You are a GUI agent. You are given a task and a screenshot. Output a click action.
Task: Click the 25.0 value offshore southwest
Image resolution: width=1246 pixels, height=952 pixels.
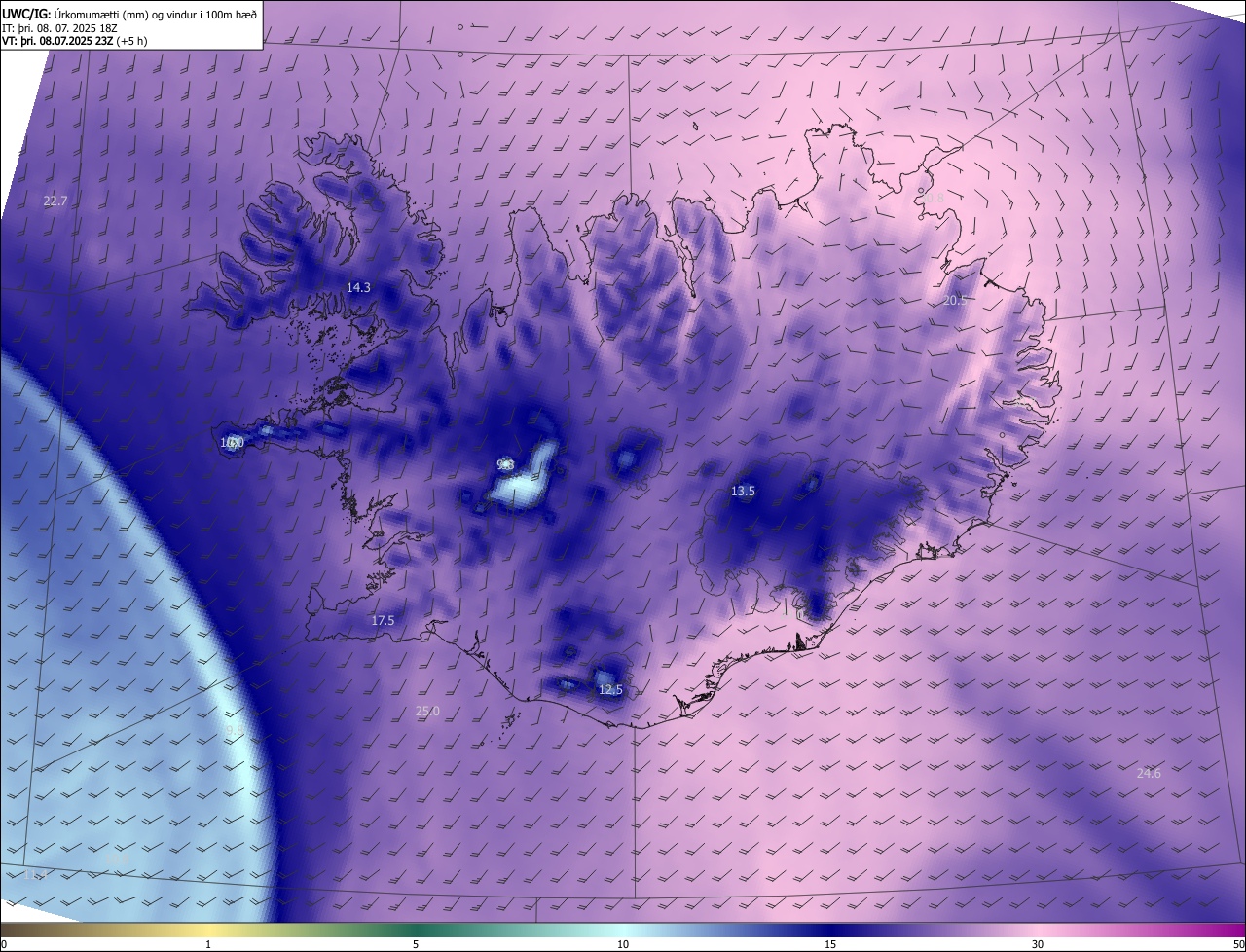(427, 712)
